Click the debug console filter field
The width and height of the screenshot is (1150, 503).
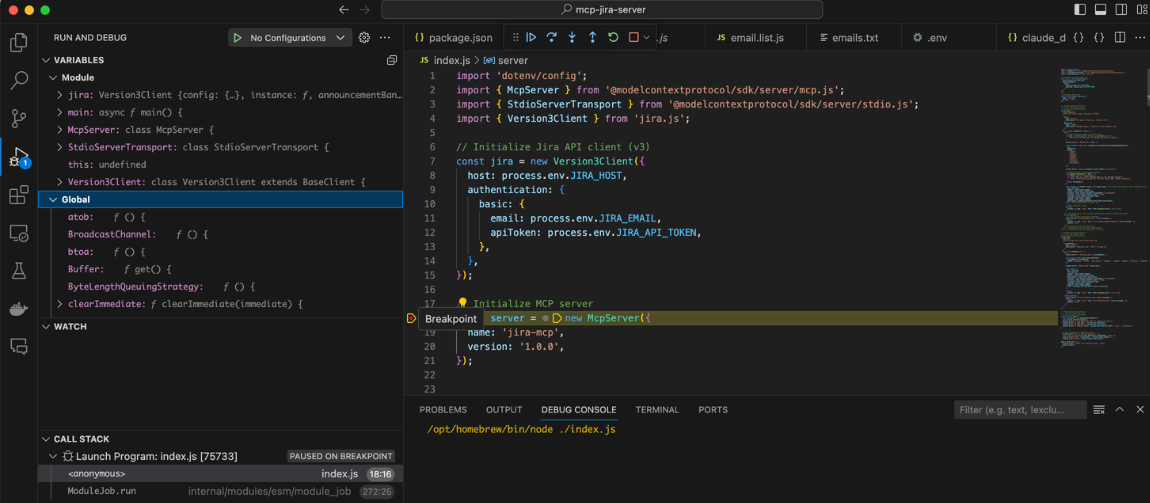[1019, 410]
